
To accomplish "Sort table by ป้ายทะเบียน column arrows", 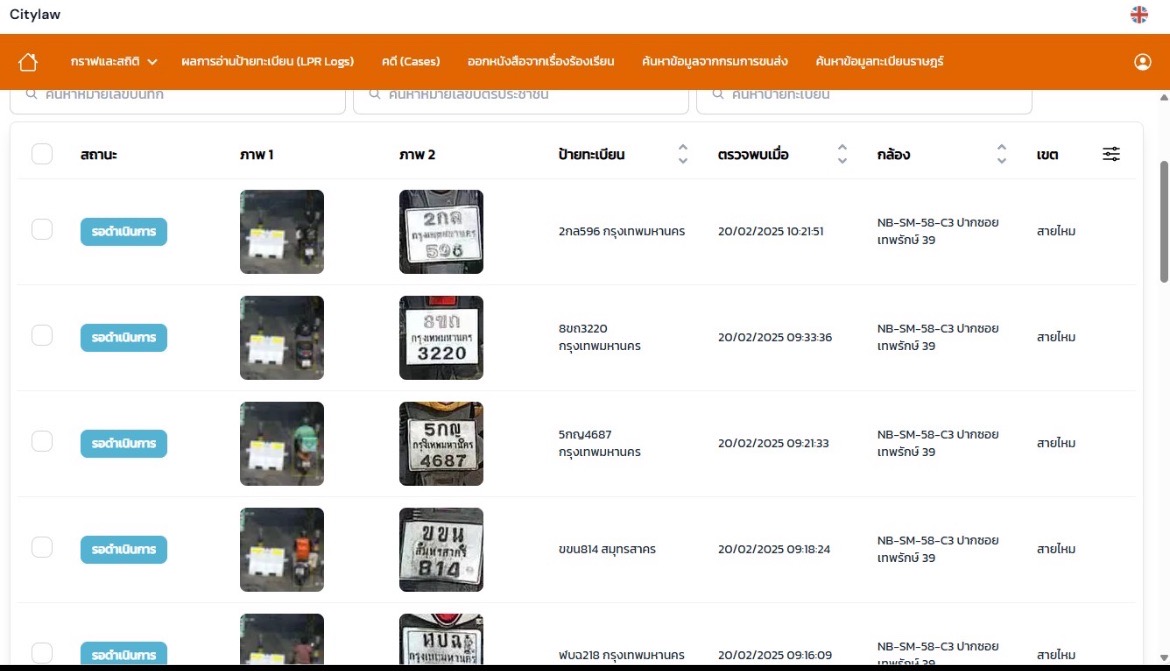I will pos(683,154).
